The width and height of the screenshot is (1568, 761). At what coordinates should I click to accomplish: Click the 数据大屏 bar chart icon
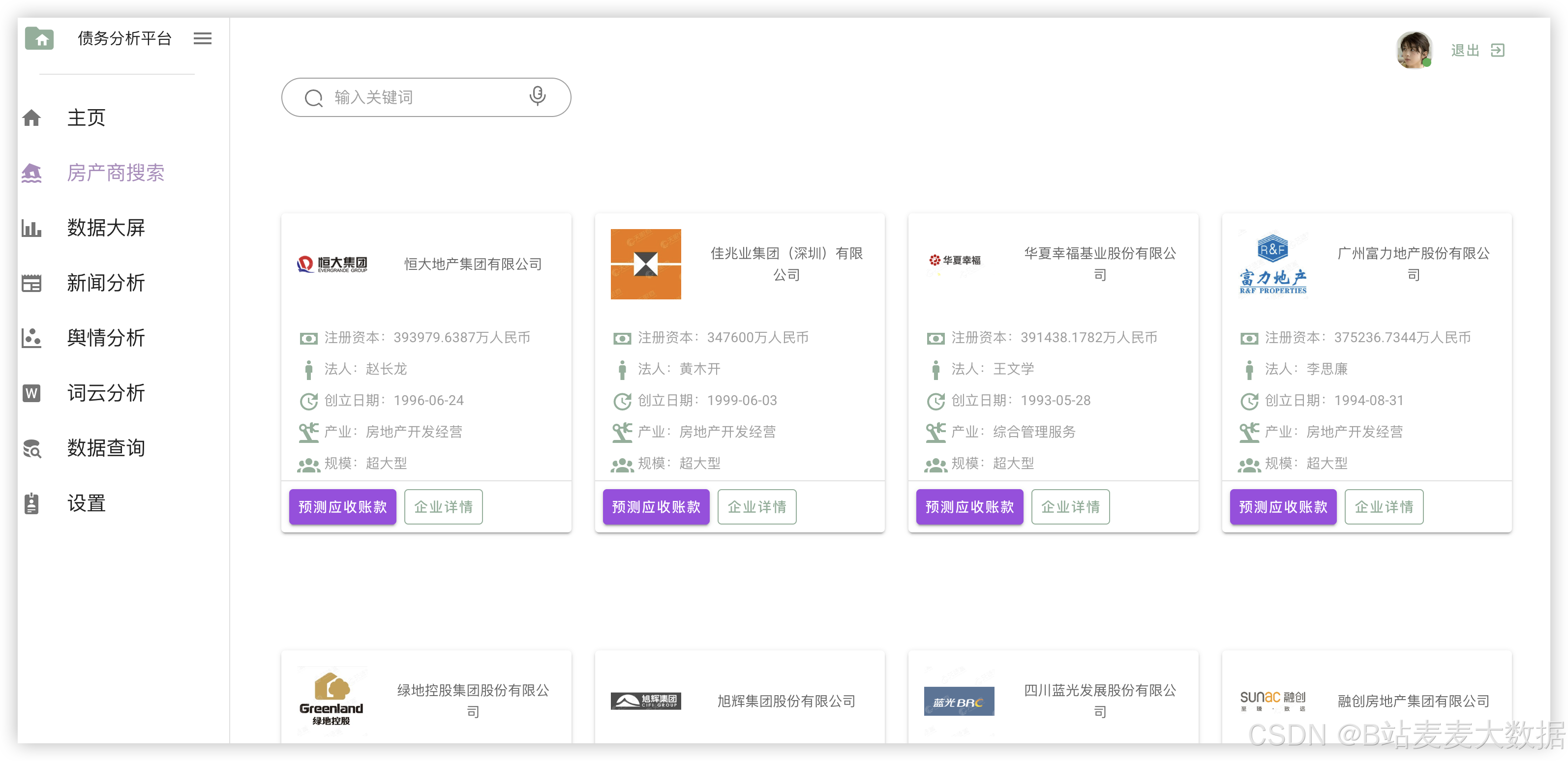point(31,228)
